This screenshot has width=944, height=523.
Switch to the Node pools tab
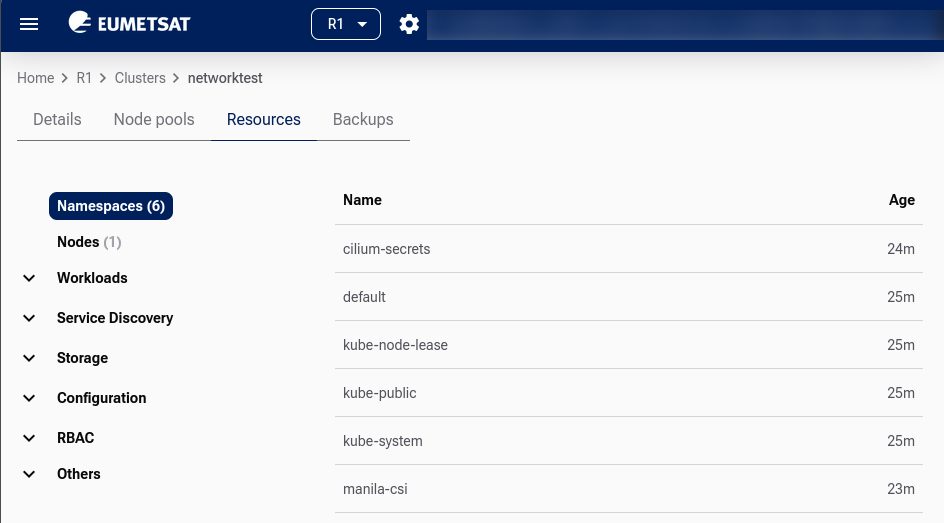(154, 119)
